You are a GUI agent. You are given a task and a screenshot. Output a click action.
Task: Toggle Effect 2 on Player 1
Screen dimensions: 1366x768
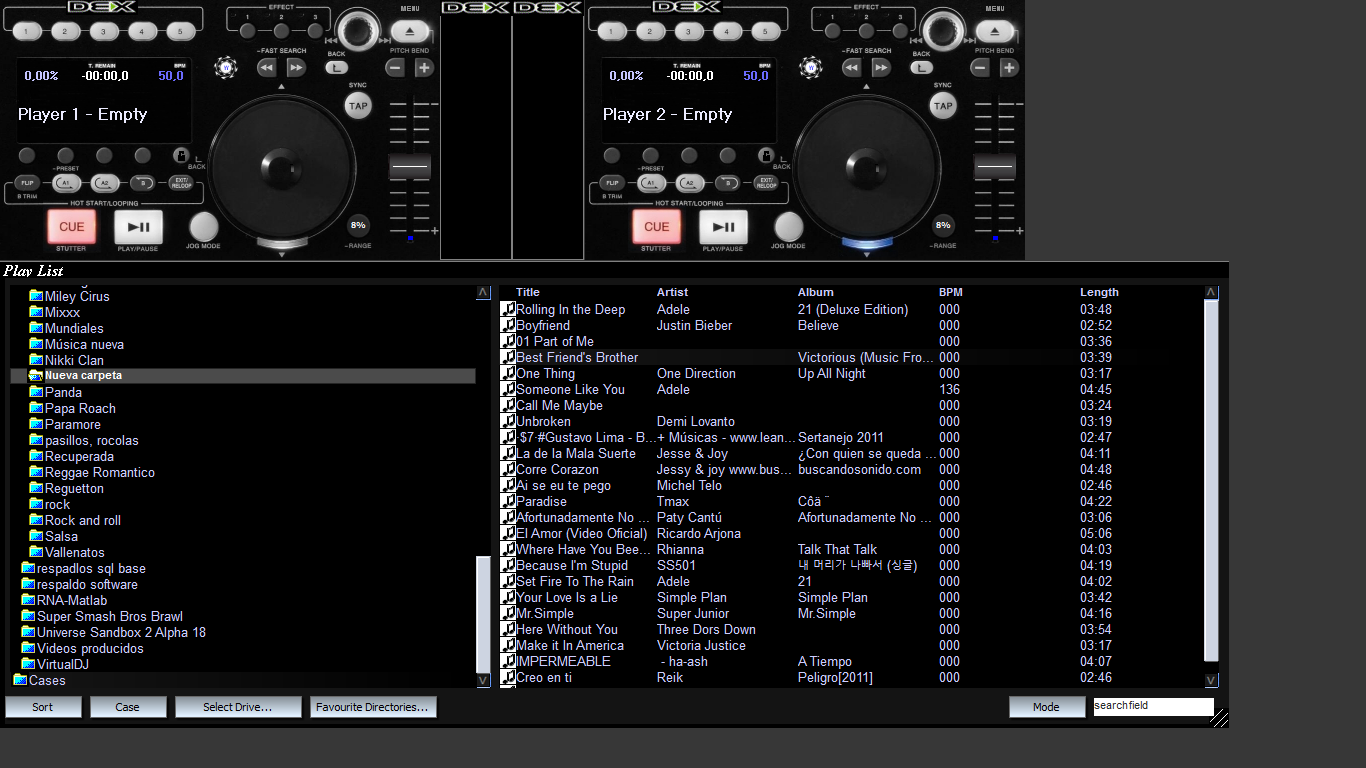coord(281,31)
